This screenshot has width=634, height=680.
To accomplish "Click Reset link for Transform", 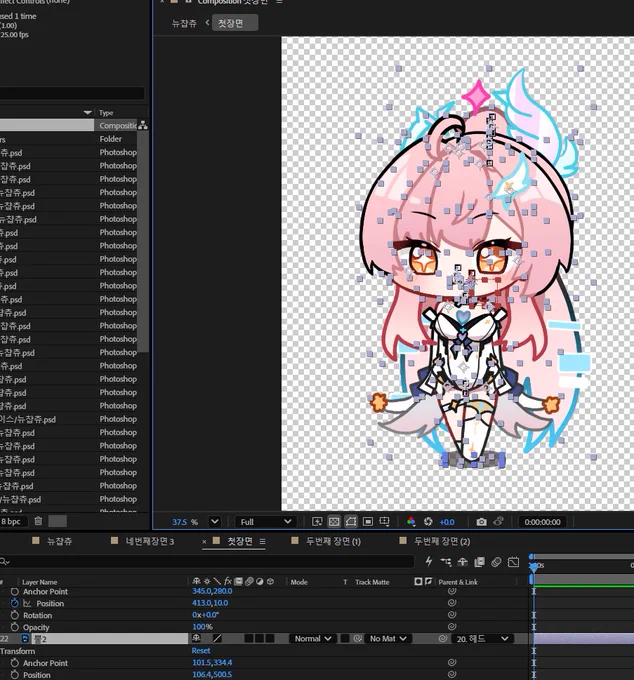I will (x=201, y=651).
